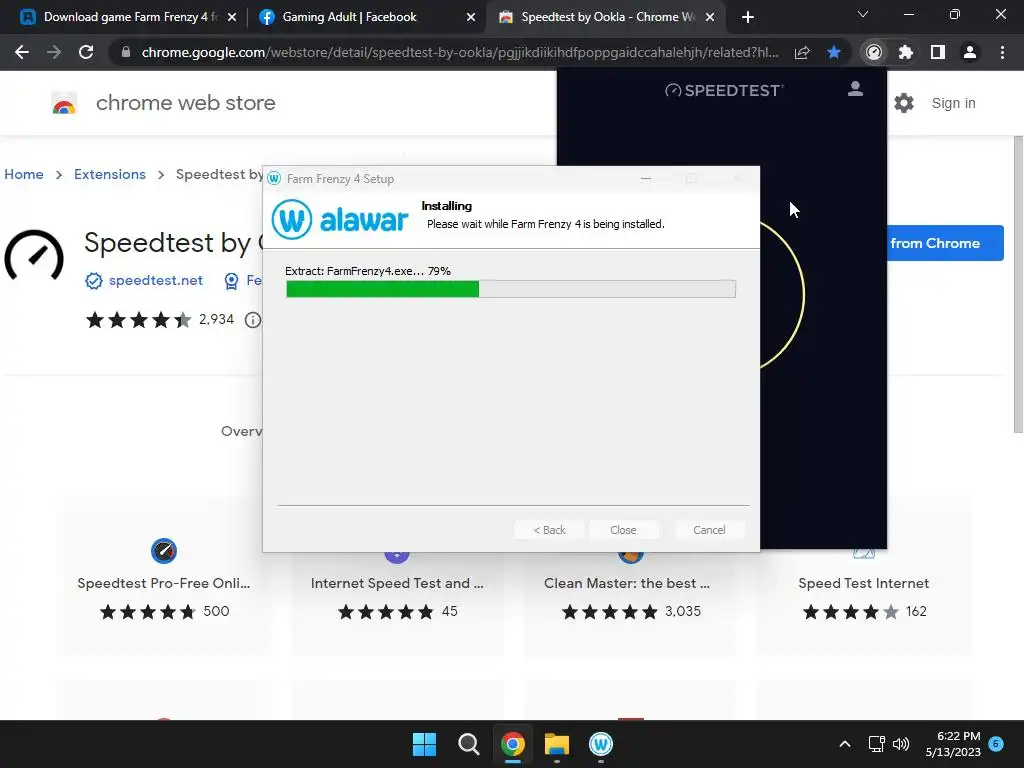
Task: Open Chrome's three-dot menu
Action: click(1002, 52)
